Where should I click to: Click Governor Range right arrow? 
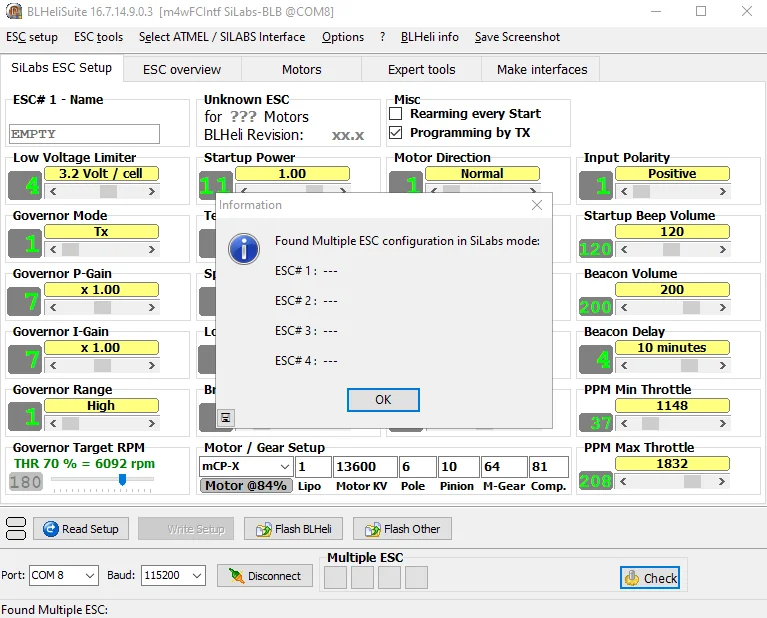(152, 424)
